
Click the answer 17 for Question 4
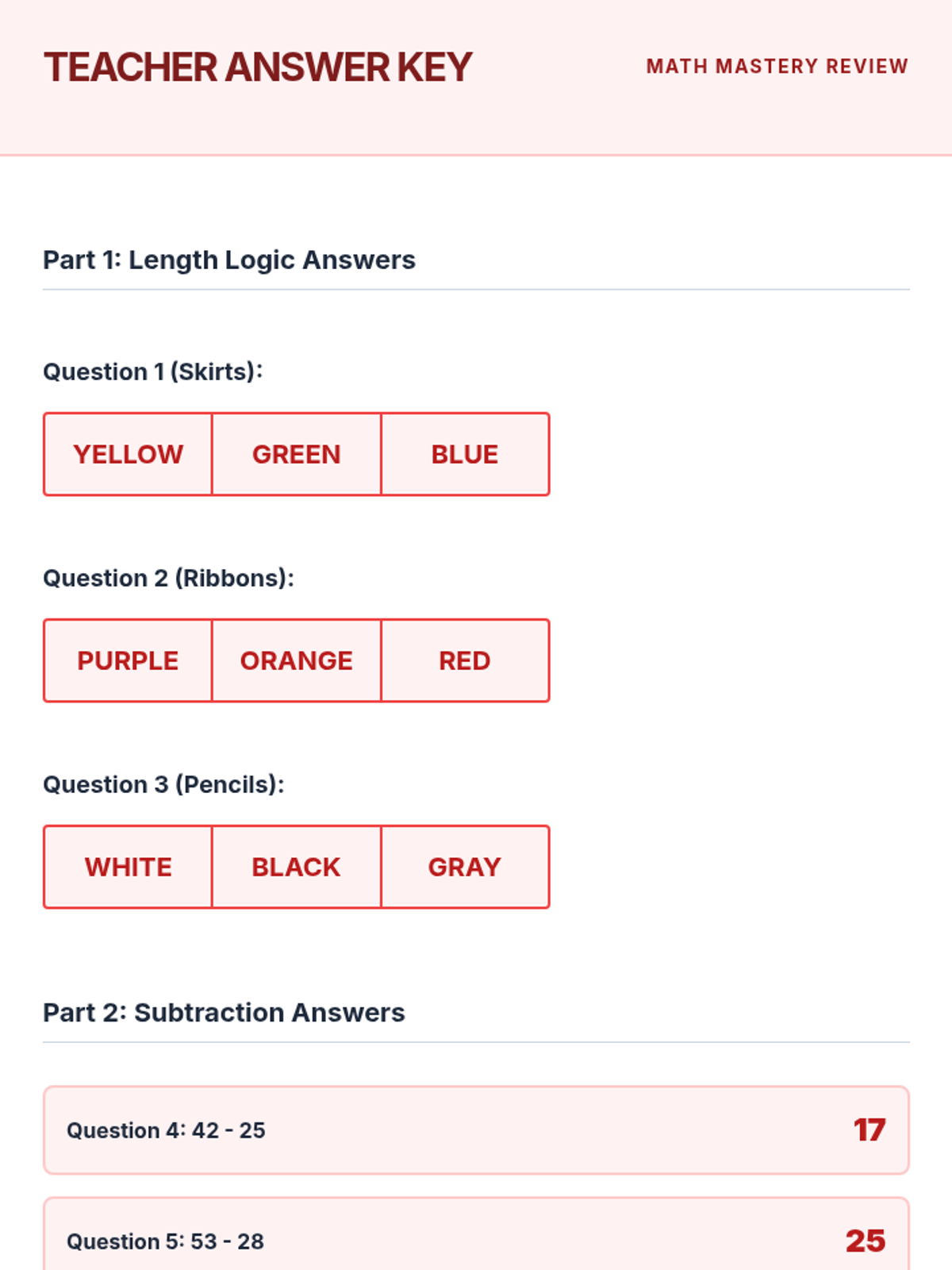coord(869,1130)
